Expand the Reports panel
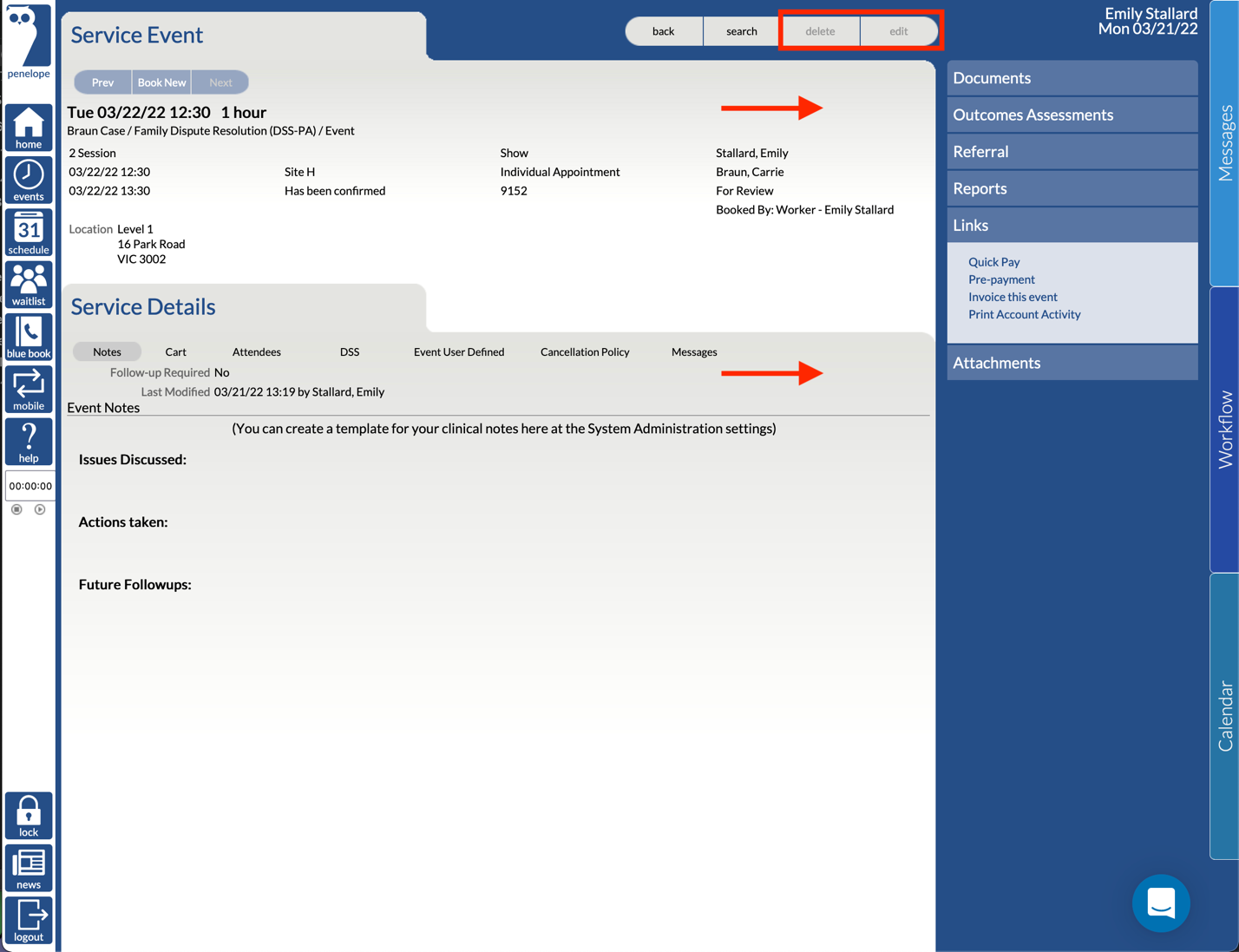The image size is (1239, 952). pos(1072,188)
